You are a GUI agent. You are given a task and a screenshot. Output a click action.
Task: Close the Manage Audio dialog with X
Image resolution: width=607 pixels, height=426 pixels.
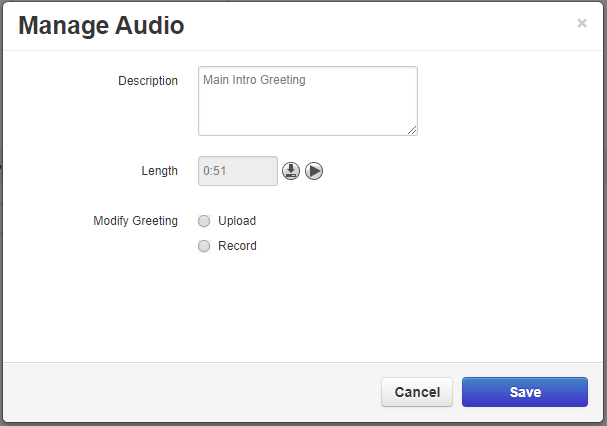582,23
